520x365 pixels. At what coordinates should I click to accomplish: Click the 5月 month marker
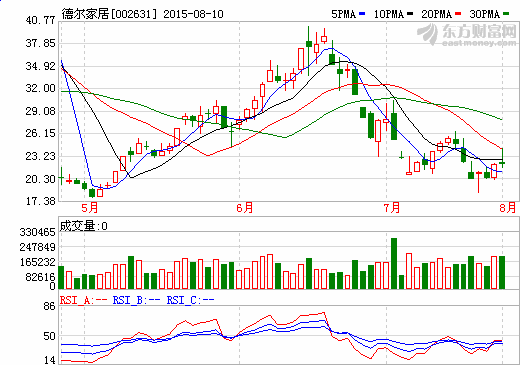[x=90, y=208]
